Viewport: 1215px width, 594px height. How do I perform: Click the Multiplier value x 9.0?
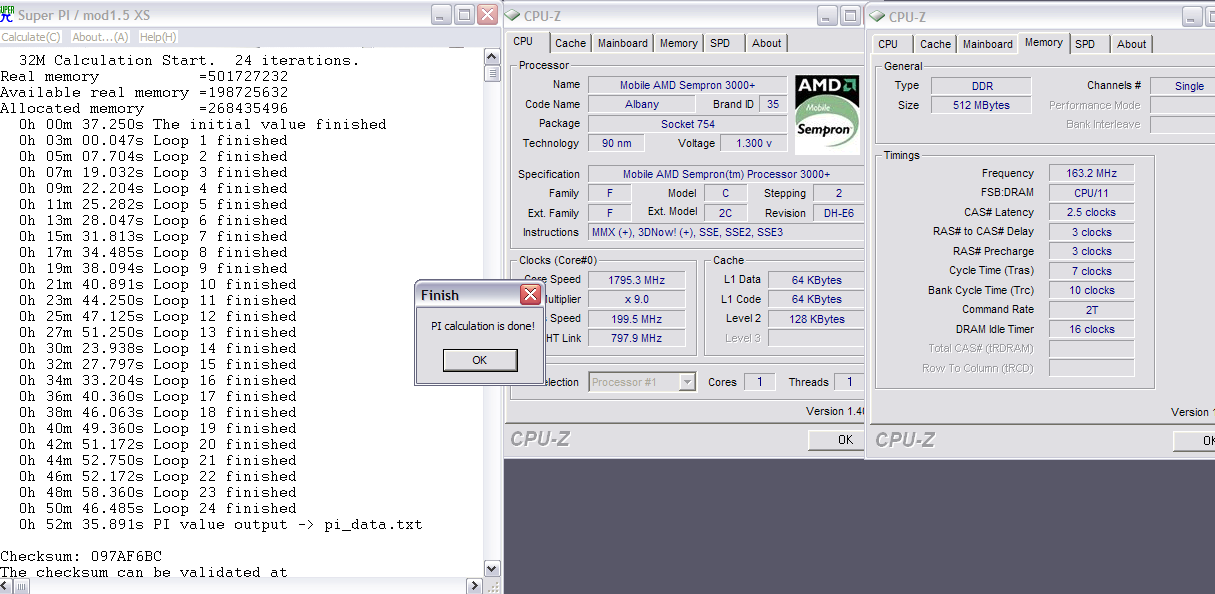point(637,299)
